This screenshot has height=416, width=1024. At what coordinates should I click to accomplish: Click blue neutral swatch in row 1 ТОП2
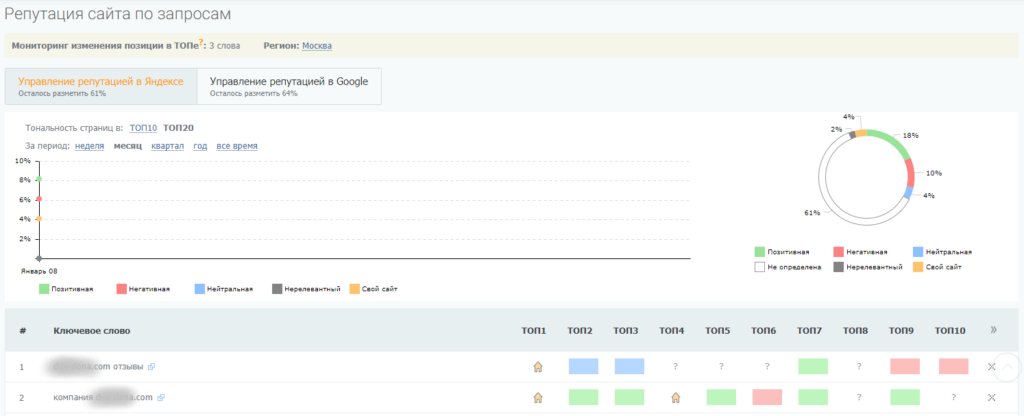583,367
